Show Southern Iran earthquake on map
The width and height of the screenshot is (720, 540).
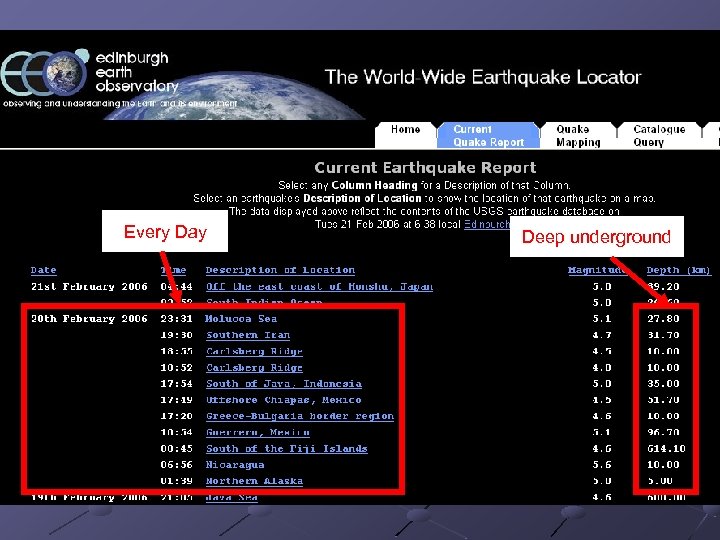[x=248, y=335]
